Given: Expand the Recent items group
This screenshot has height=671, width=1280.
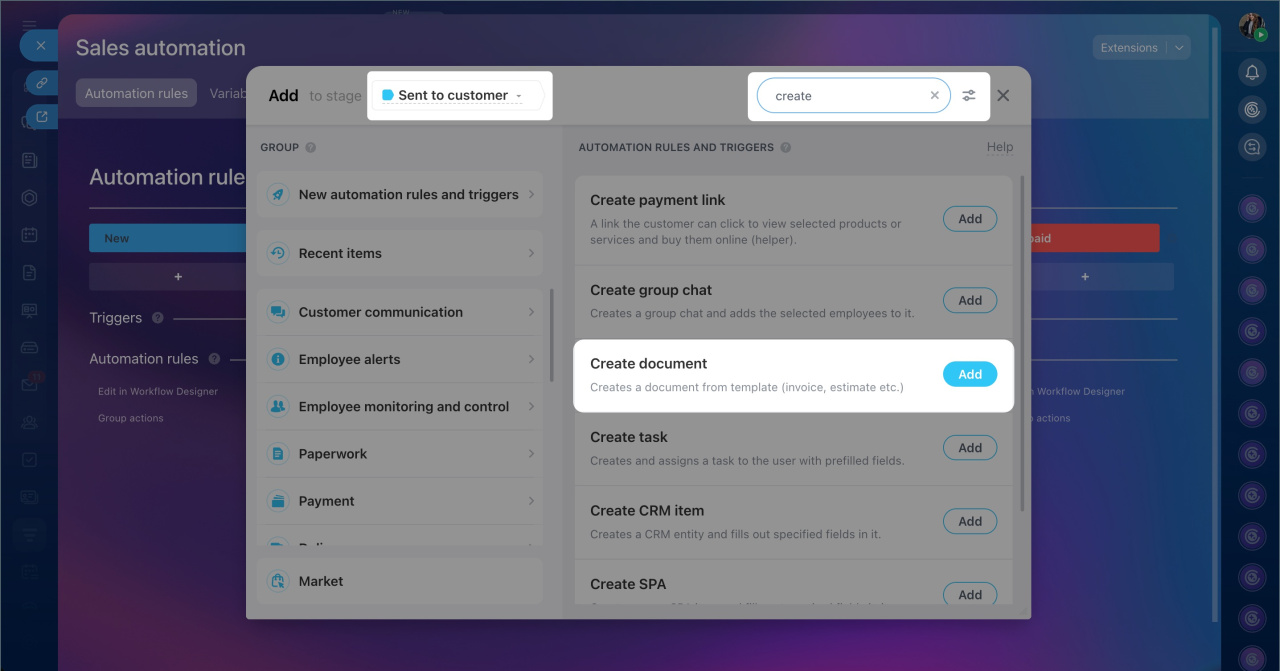Looking at the screenshot, I should click(x=400, y=254).
